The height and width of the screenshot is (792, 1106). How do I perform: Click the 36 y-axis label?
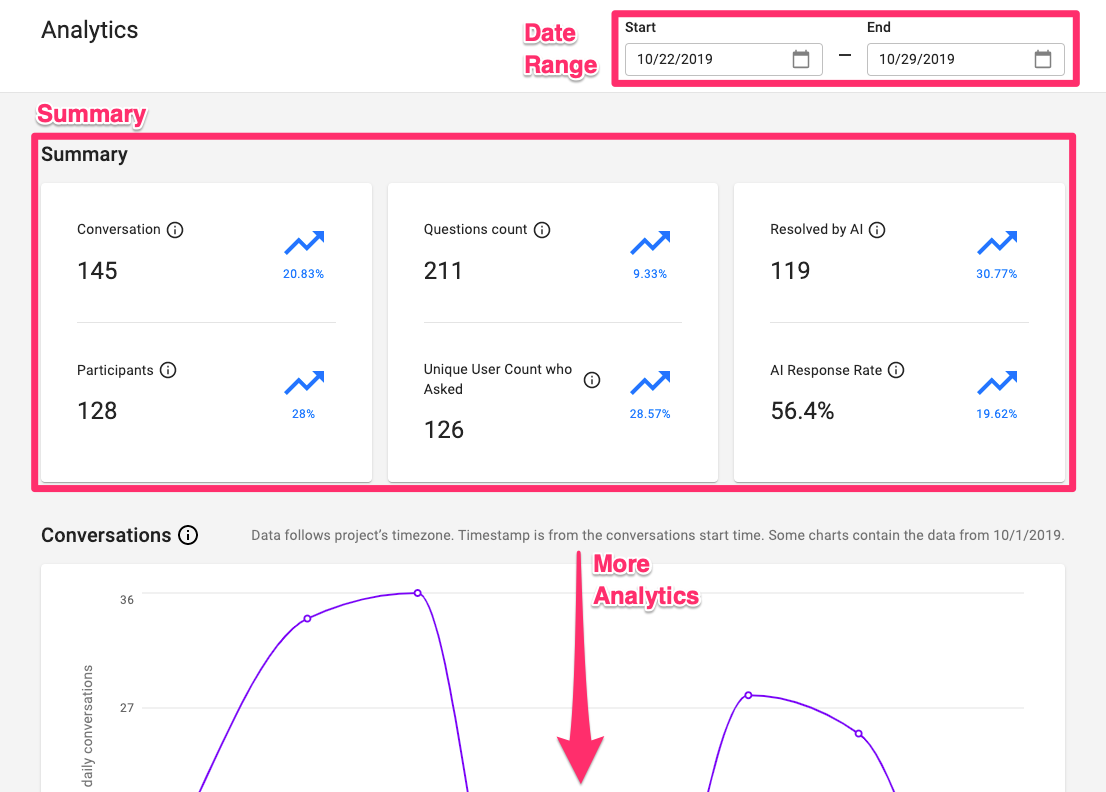[127, 600]
